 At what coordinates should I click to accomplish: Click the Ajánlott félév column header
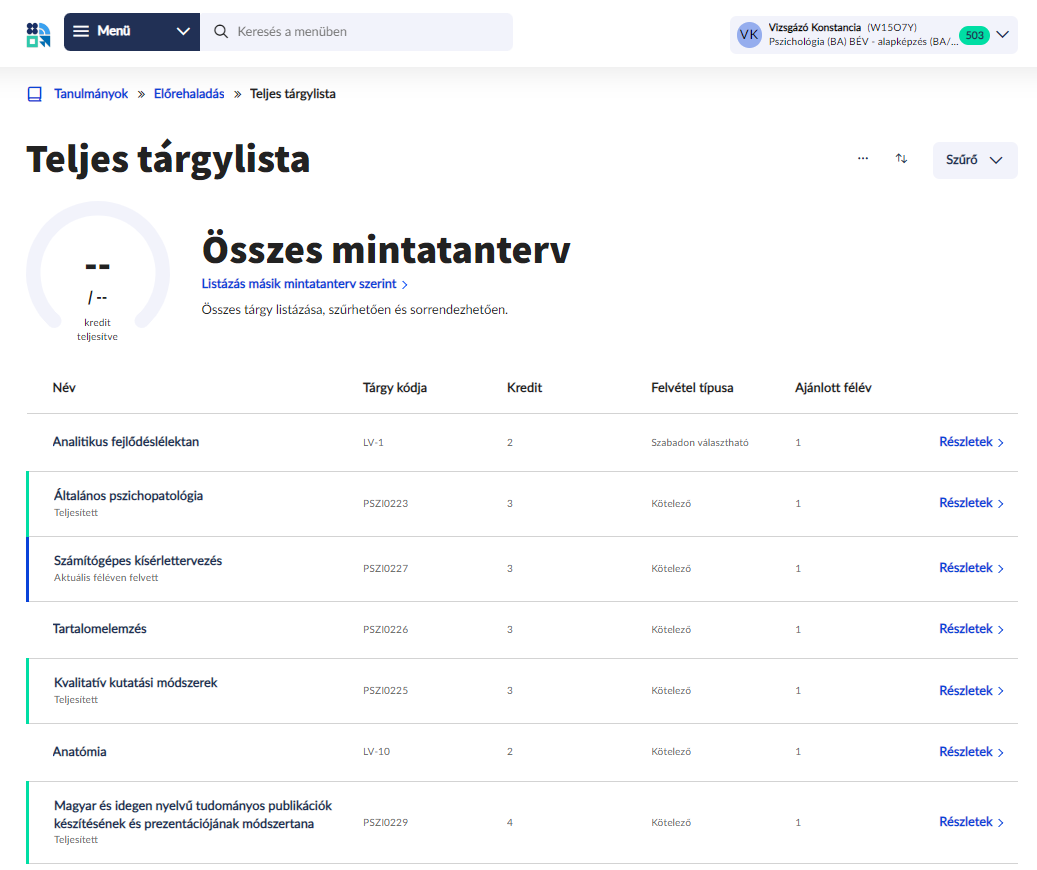tap(833, 388)
